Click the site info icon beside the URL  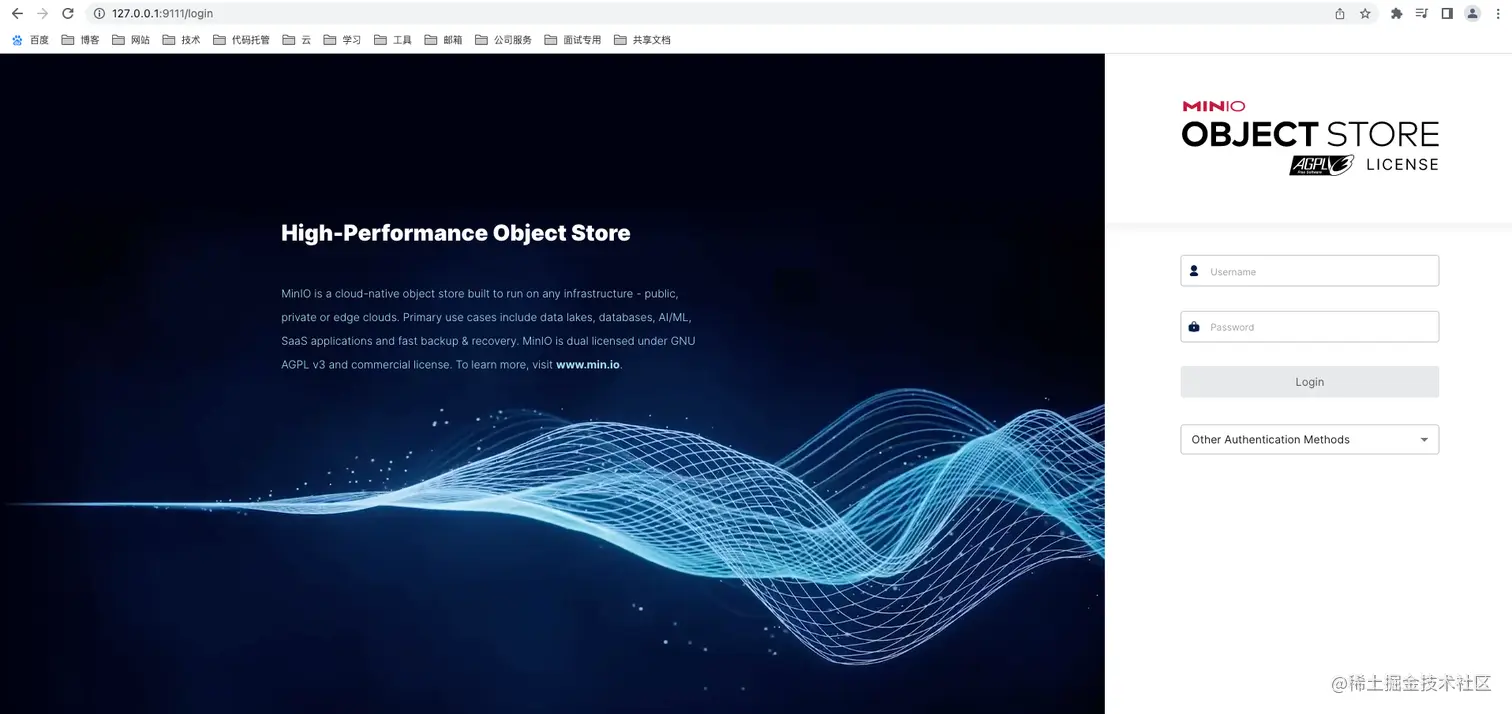pos(99,14)
